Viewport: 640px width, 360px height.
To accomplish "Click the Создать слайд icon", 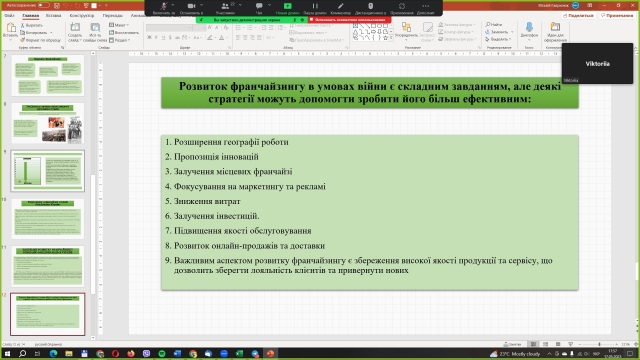I will pos(75,27).
